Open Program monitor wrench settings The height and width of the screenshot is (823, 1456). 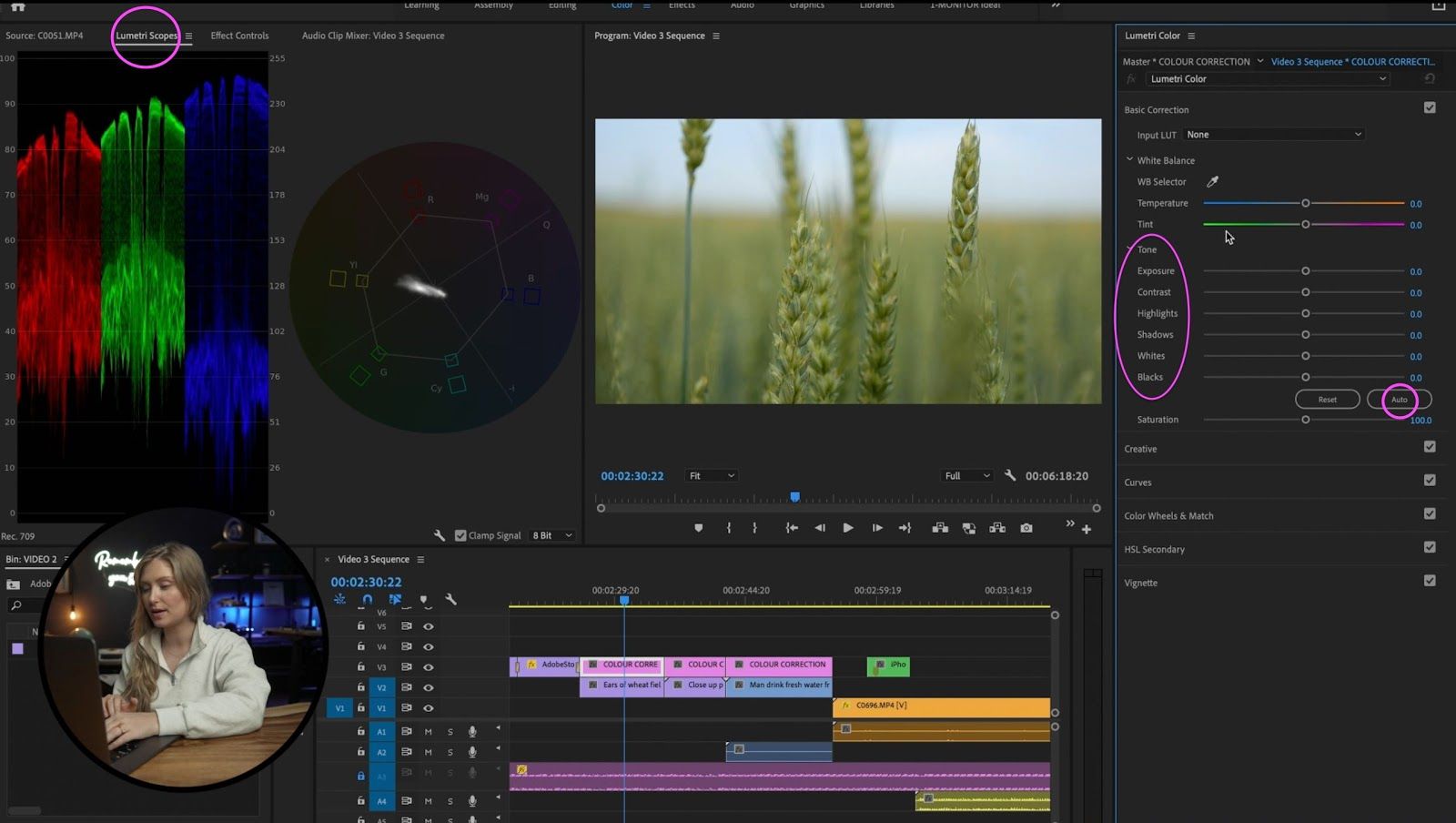point(1010,475)
